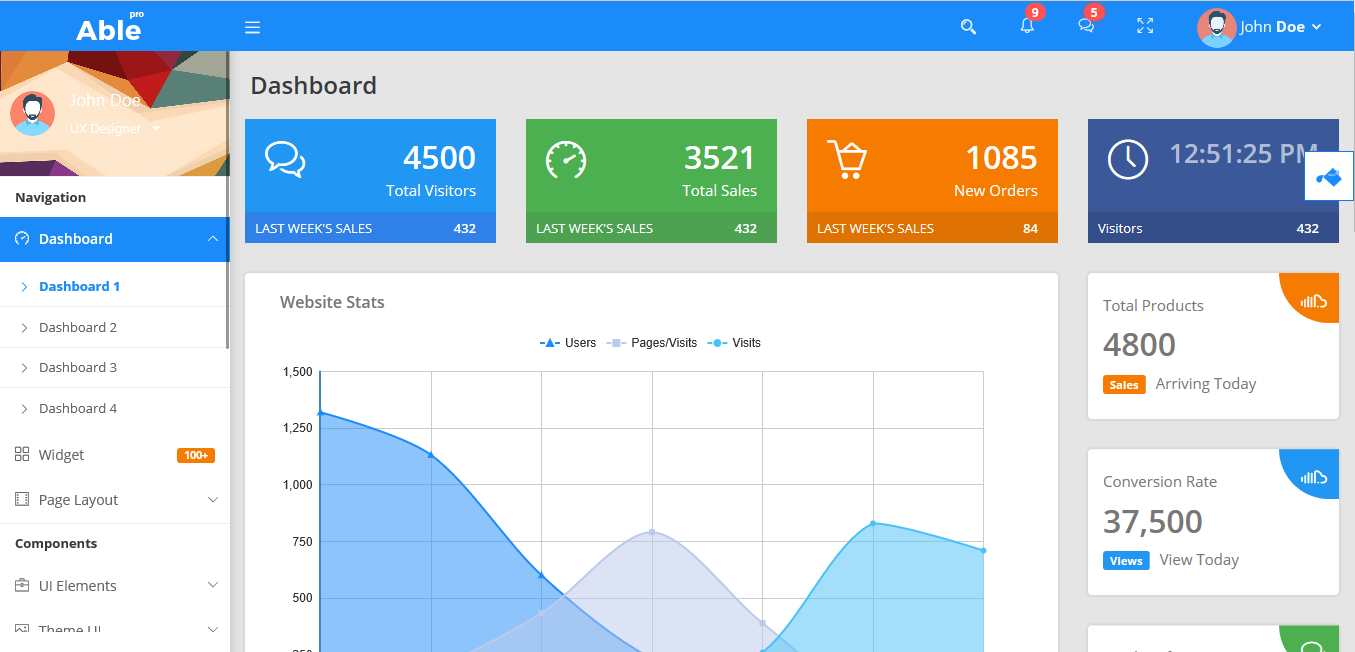Click the sidebar vertical scrollbar
This screenshot has height=652, width=1355.
228,200
